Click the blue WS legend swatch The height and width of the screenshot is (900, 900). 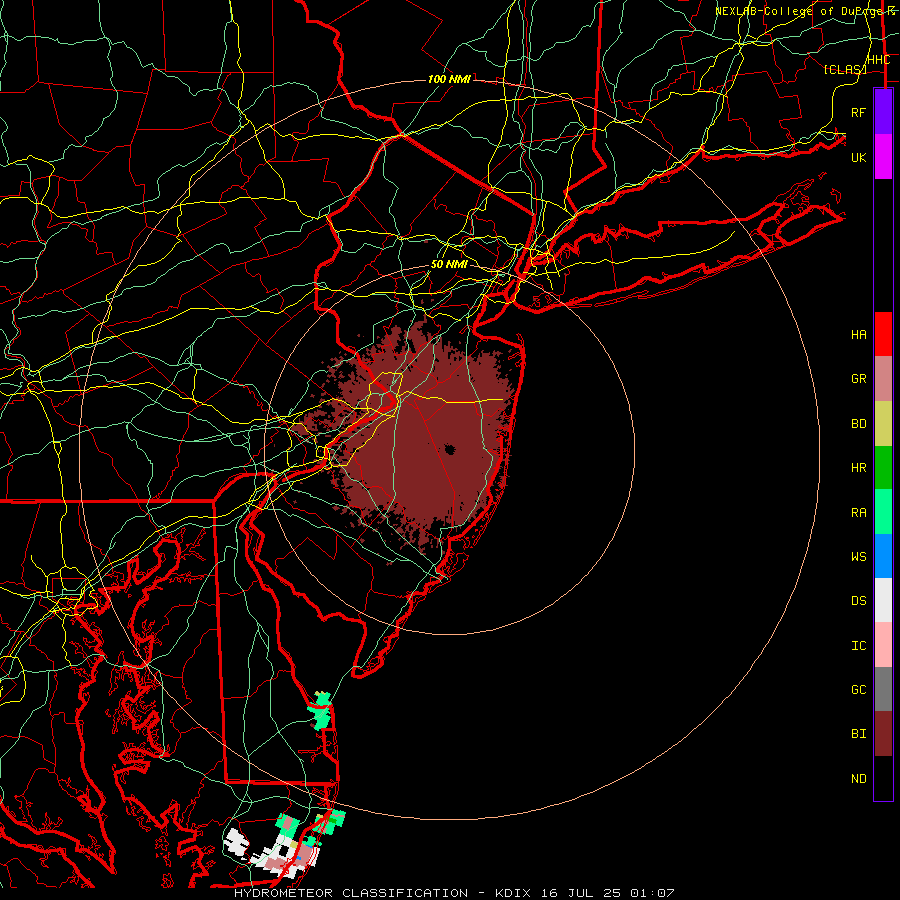[x=883, y=556]
